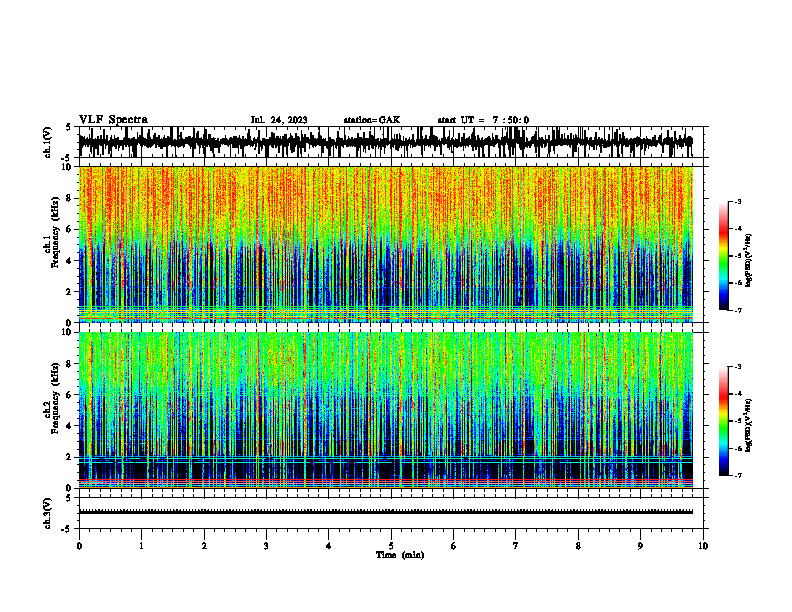
Task: Click the "-3" tick on ch.1 colorbar
Action: [x=738, y=201]
